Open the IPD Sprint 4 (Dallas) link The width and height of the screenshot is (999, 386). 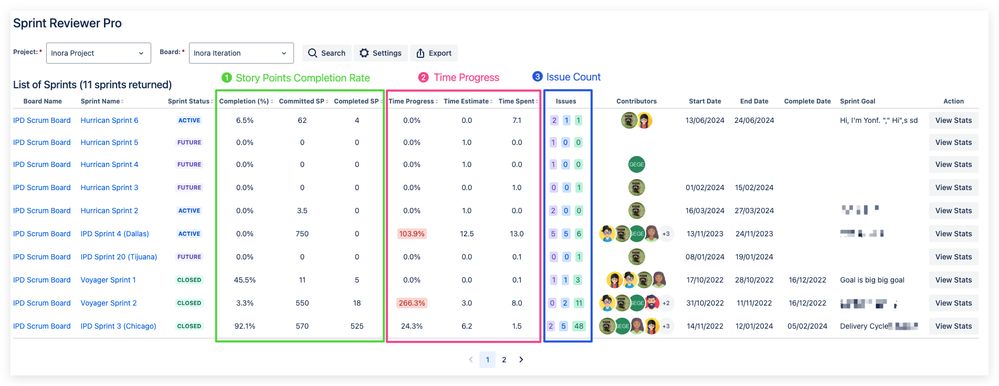point(115,234)
